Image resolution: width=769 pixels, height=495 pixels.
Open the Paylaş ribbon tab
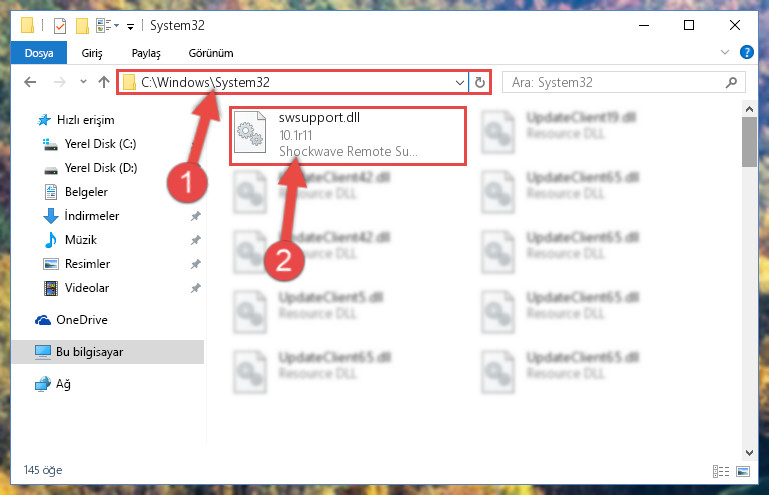[146, 53]
